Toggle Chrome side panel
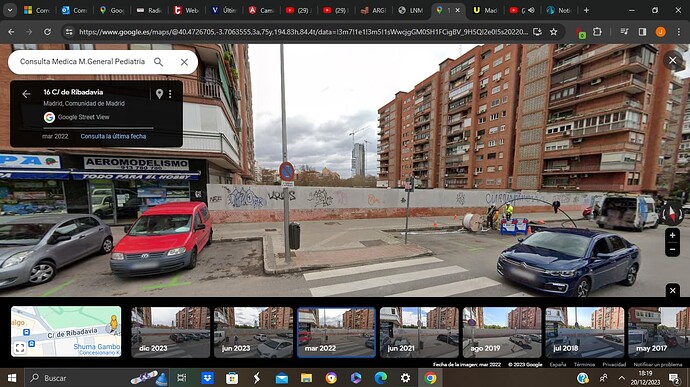 (x=642, y=32)
